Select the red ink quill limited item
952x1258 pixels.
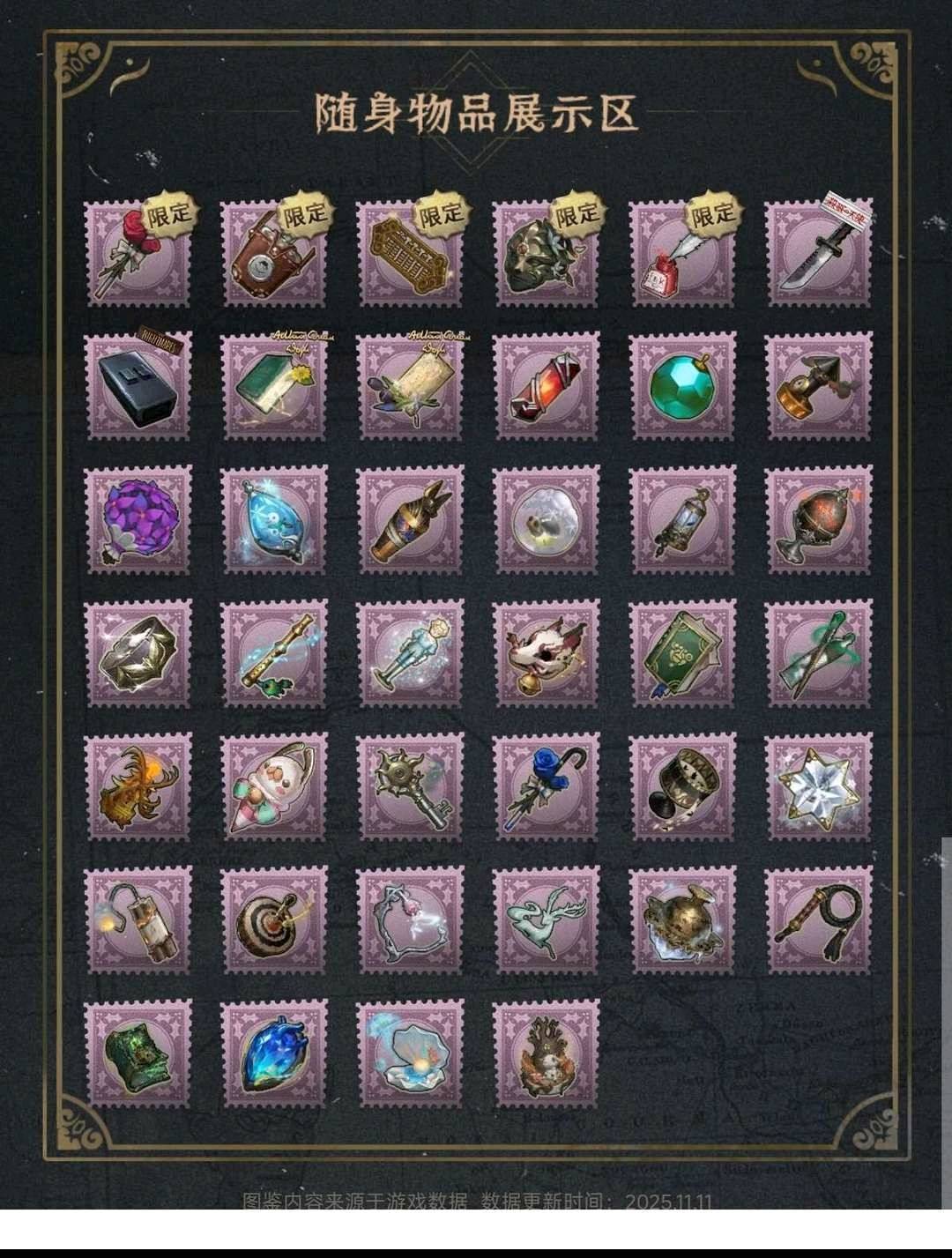682,254
